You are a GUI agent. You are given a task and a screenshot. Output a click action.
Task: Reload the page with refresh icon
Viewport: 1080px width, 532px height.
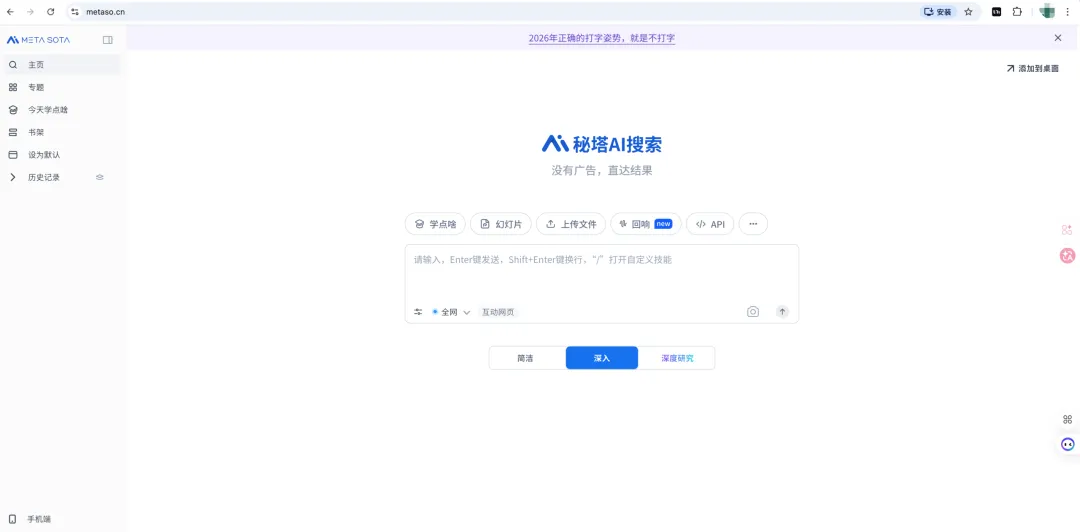pos(50,12)
